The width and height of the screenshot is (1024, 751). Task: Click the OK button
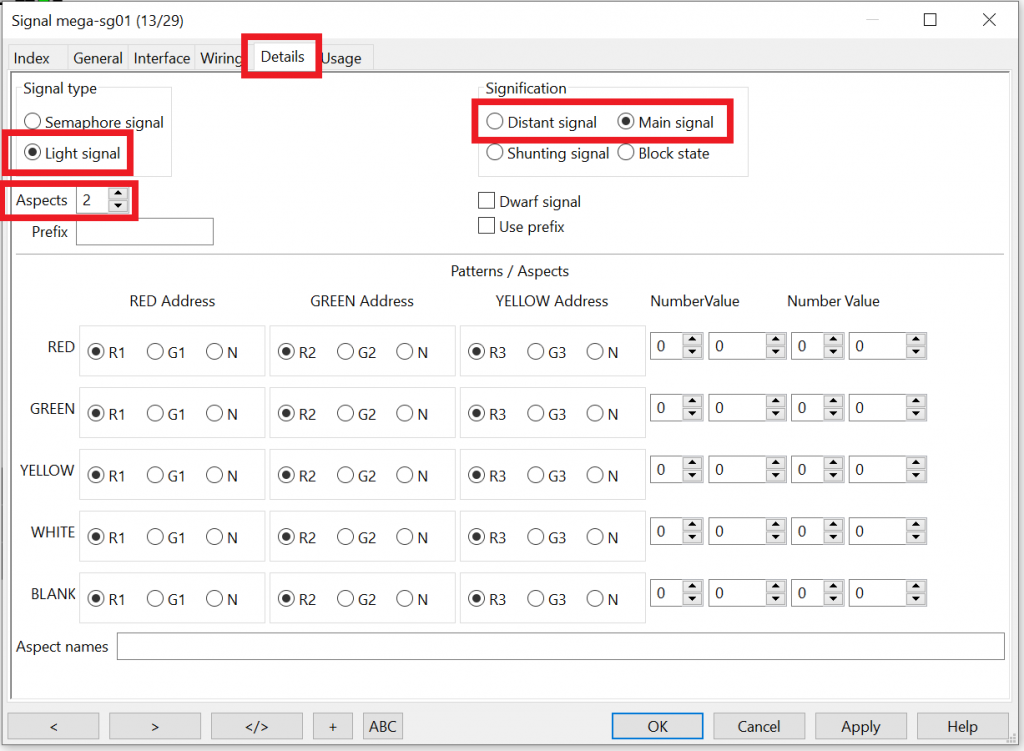point(657,726)
